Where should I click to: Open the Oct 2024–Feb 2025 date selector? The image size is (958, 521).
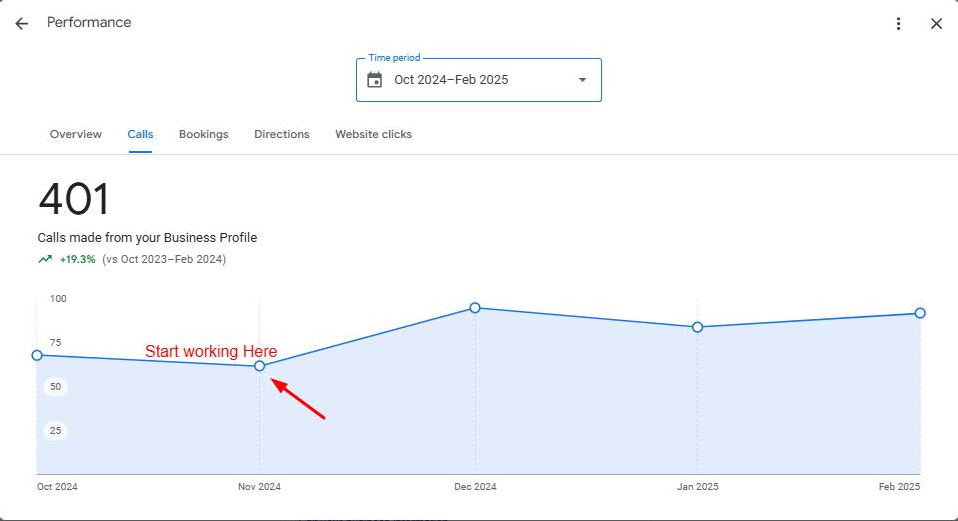479,80
